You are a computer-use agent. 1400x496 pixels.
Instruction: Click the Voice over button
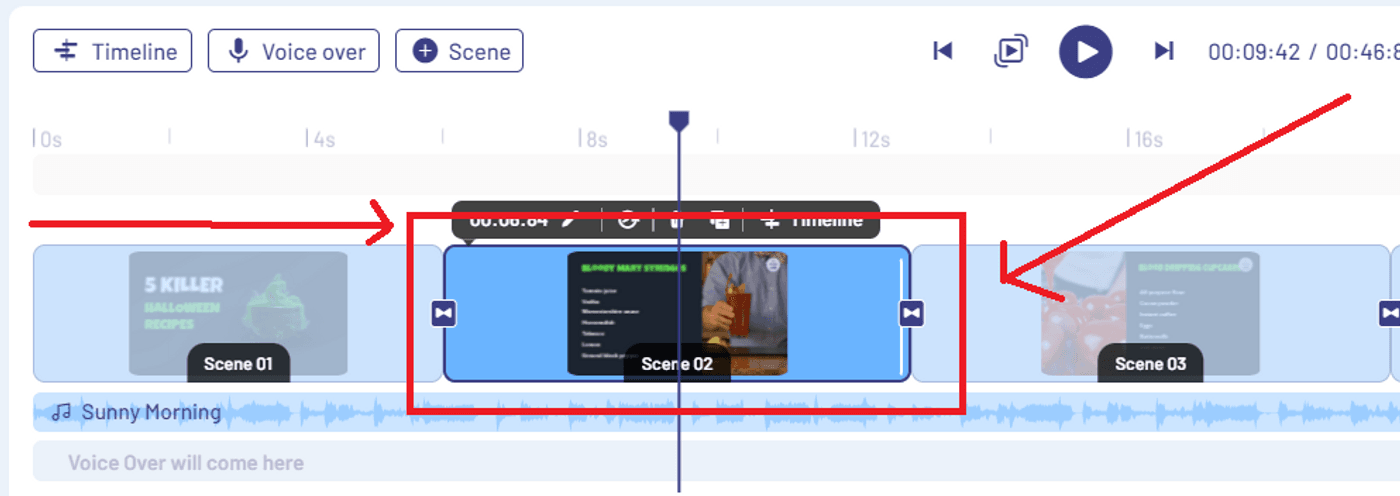[x=293, y=51]
